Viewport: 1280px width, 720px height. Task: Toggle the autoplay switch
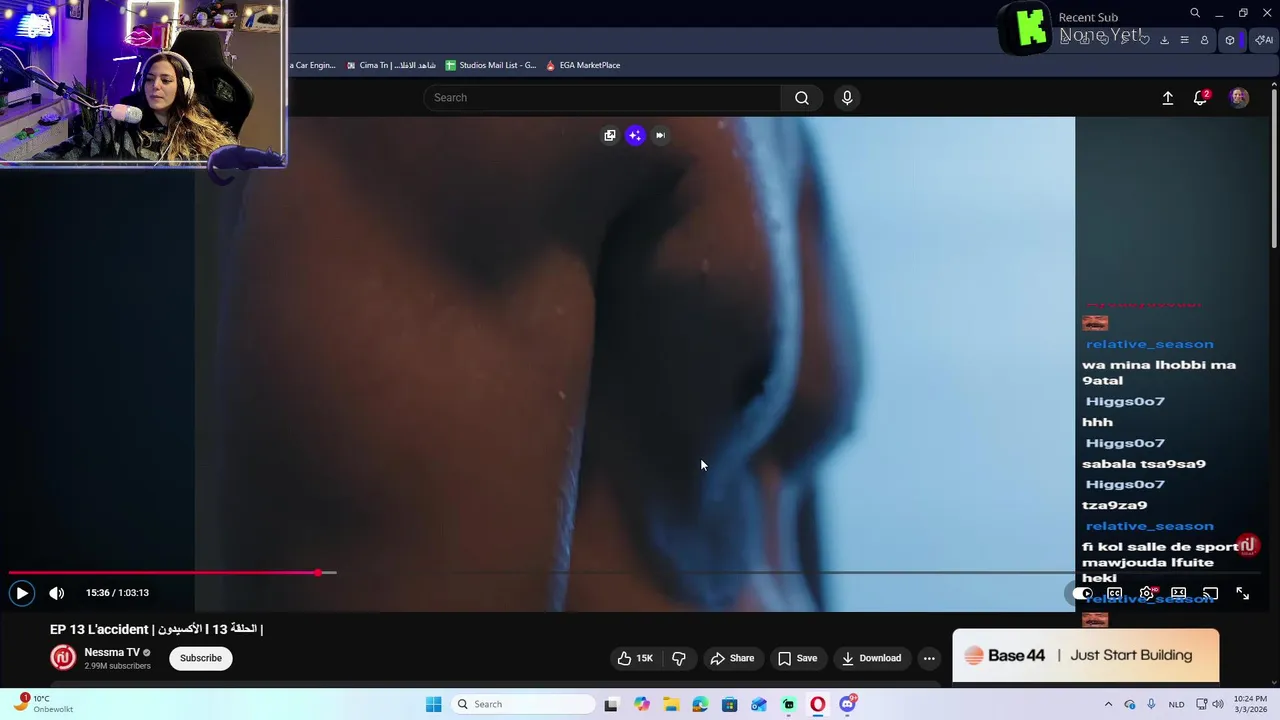click(x=1082, y=594)
